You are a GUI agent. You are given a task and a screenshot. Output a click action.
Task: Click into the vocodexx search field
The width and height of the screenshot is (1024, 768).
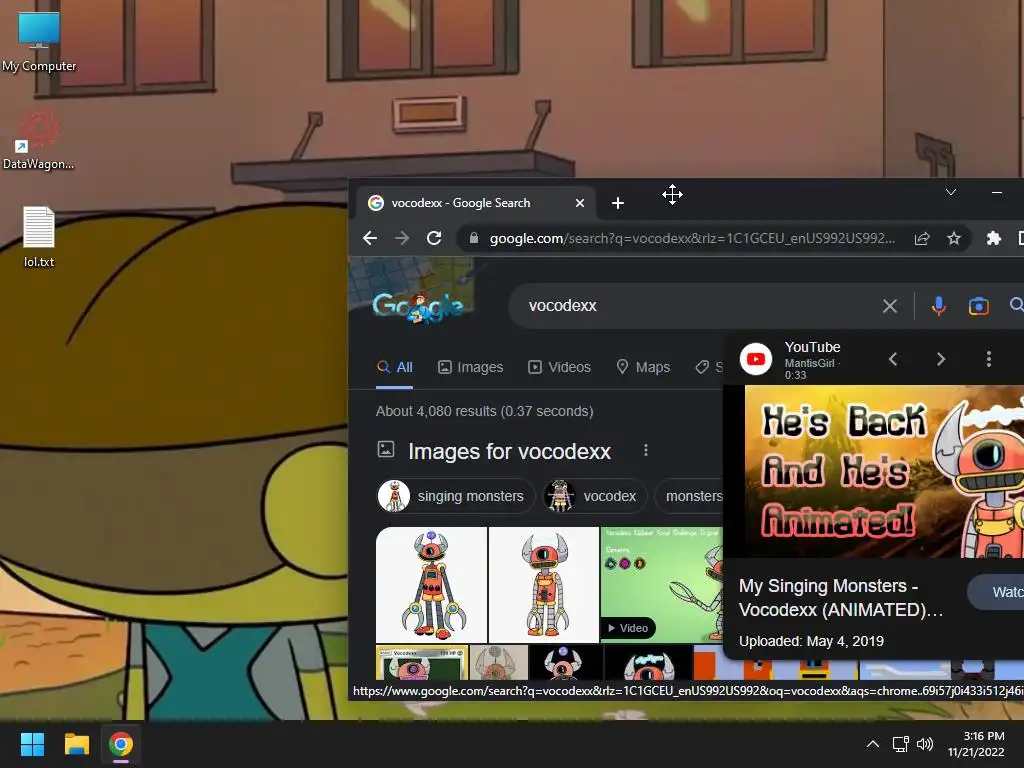(x=699, y=306)
